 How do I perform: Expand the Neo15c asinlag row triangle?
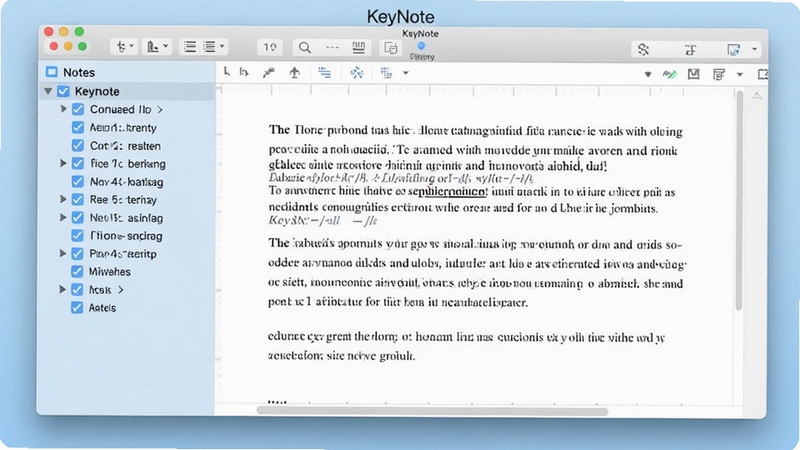point(63,217)
